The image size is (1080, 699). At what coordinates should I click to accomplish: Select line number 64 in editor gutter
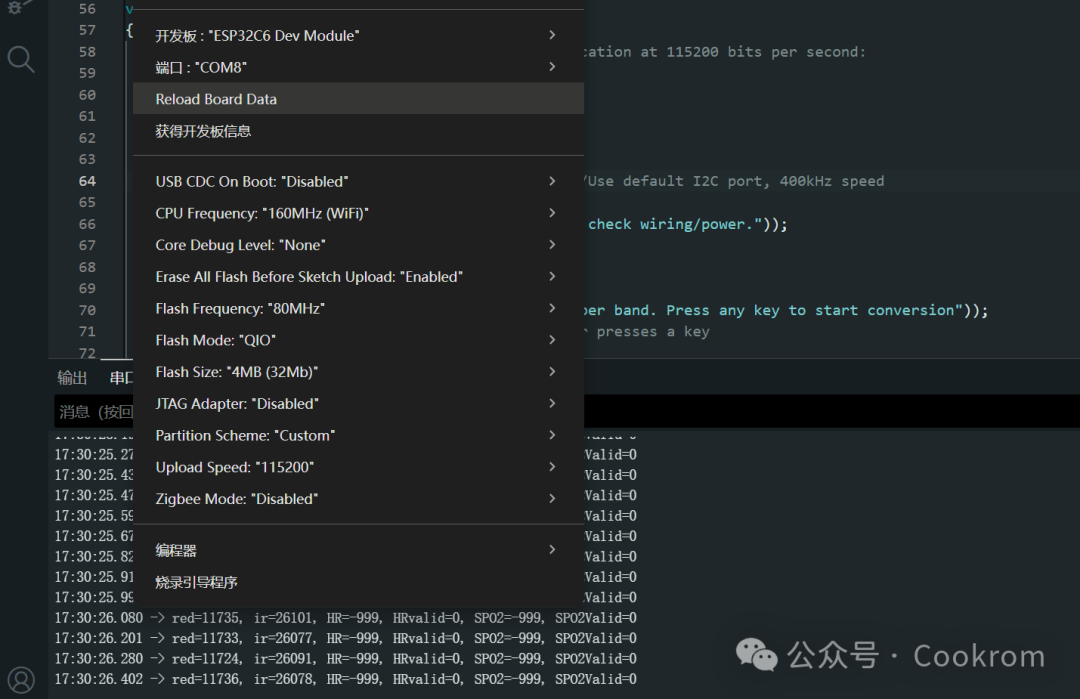pyautogui.click(x=87, y=181)
